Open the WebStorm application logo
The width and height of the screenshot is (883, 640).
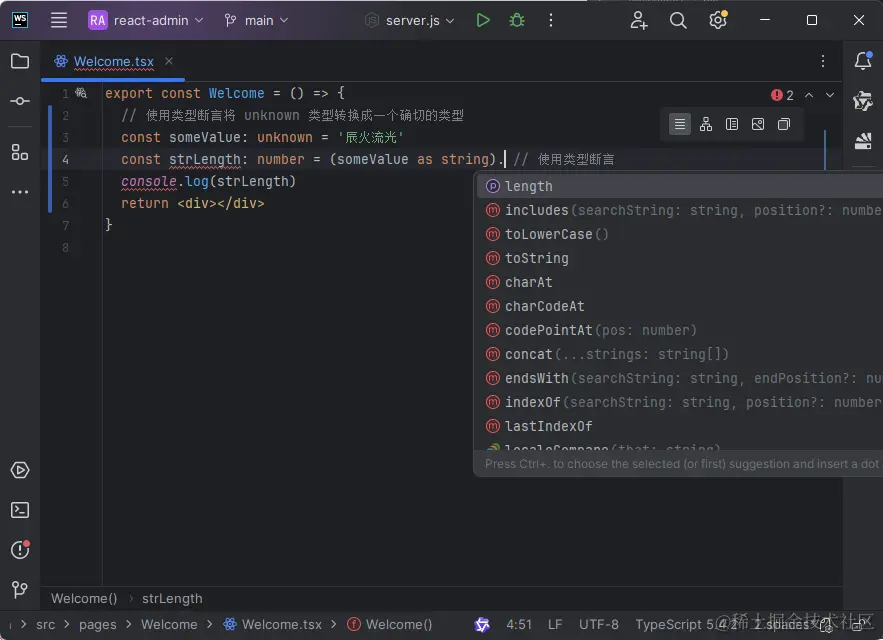coord(20,20)
